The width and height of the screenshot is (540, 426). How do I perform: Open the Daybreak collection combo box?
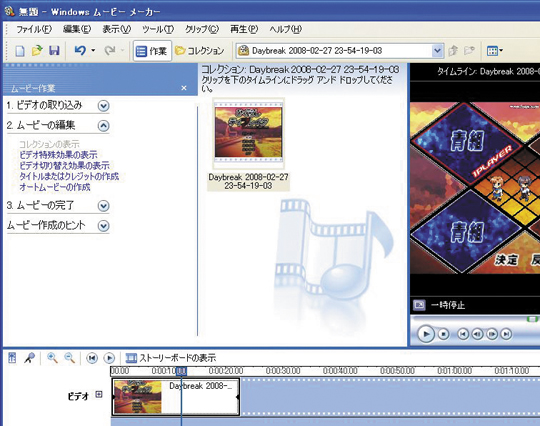[x=340, y=51]
